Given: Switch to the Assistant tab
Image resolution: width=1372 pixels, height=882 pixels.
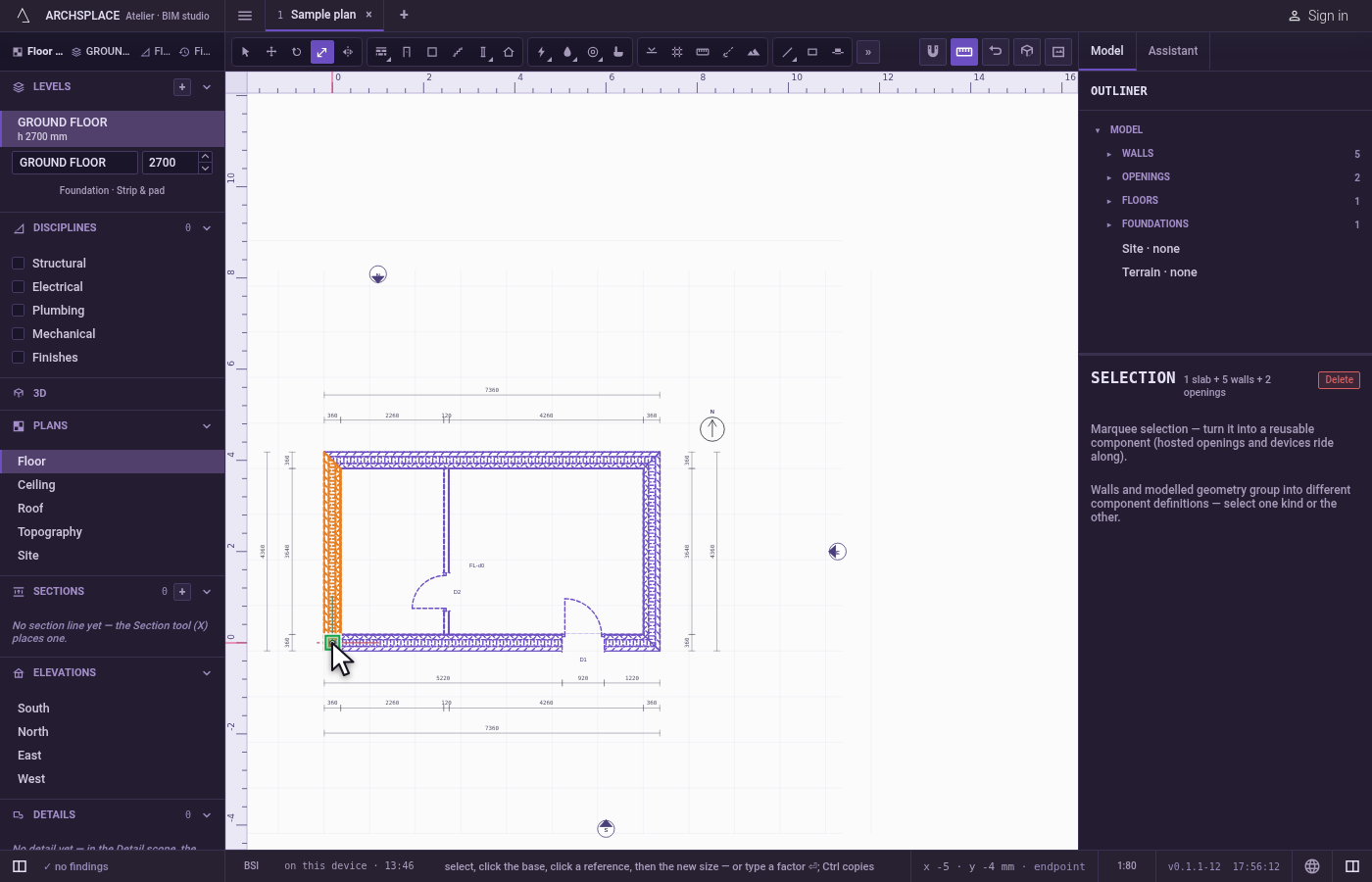Looking at the screenshot, I should [1173, 51].
